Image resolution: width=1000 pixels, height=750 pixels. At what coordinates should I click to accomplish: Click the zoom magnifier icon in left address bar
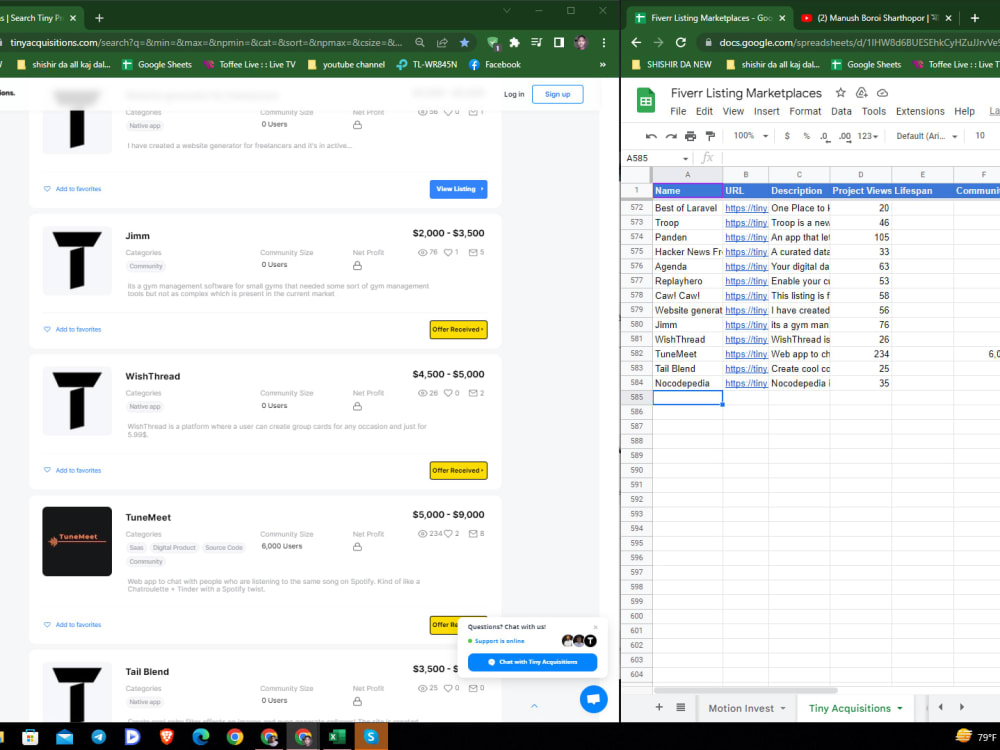(x=420, y=43)
